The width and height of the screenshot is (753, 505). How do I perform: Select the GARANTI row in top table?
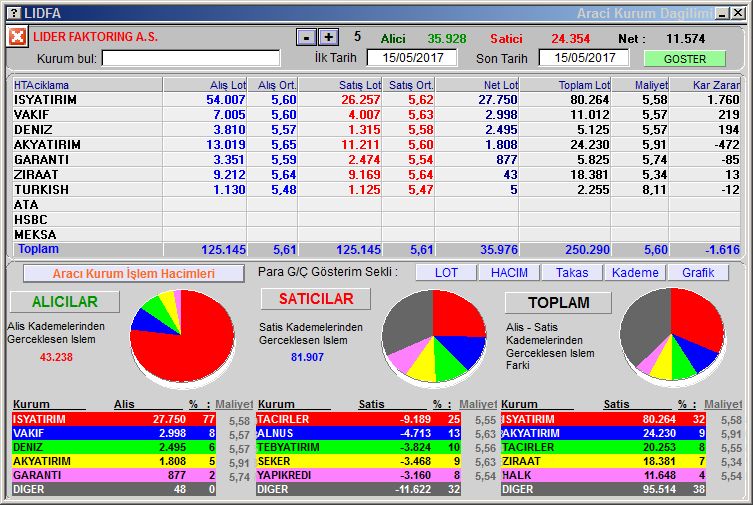(x=376, y=159)
